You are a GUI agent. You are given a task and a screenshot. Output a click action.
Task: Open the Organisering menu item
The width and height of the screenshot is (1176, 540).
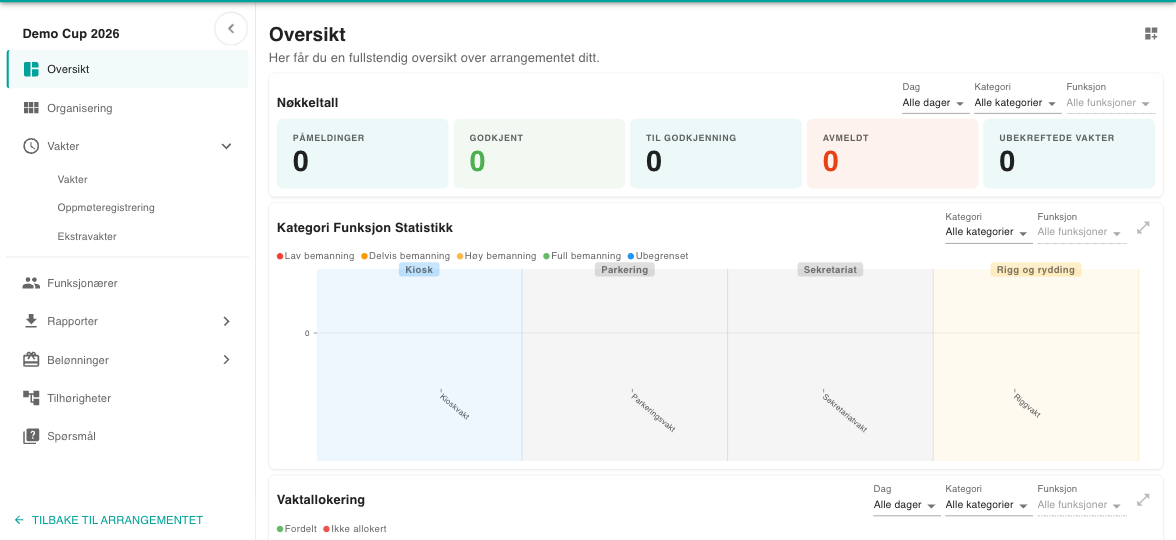[128, 108]
